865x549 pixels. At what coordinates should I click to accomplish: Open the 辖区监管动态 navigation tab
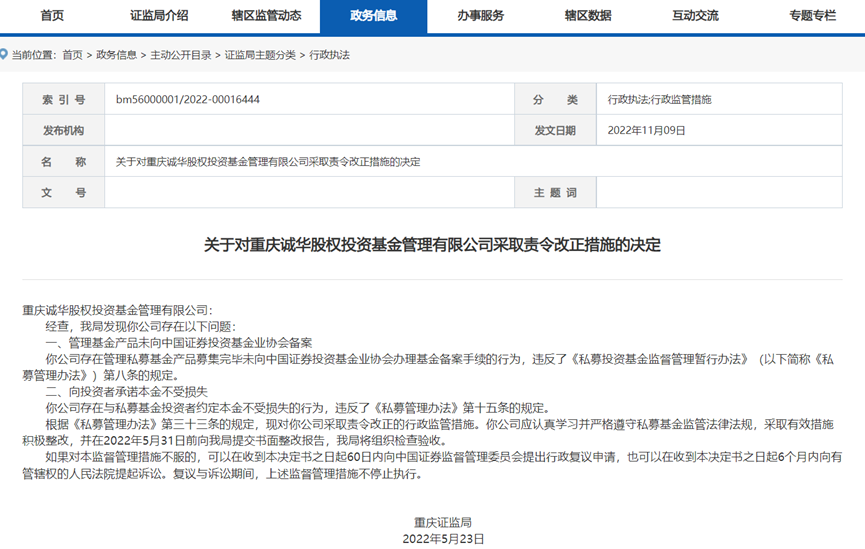pos(266,15)
